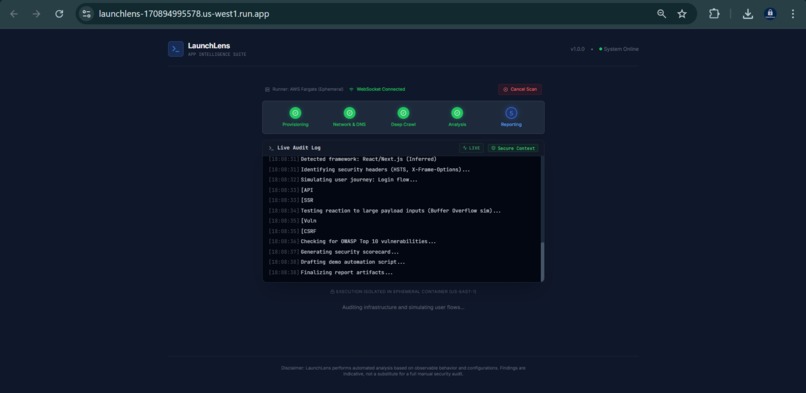Screen dimensions: 806x393
Task: Click the 'Reporting' step label
Action: pyautogui.click(x=511, y=125)
